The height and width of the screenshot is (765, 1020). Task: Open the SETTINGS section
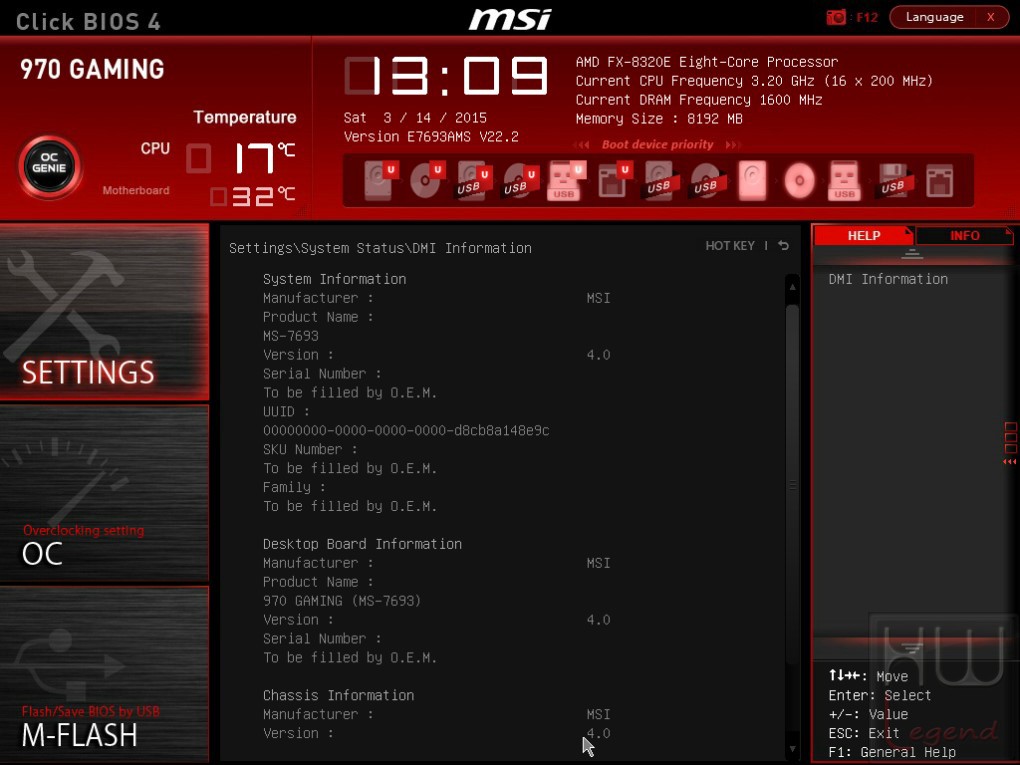104,312
